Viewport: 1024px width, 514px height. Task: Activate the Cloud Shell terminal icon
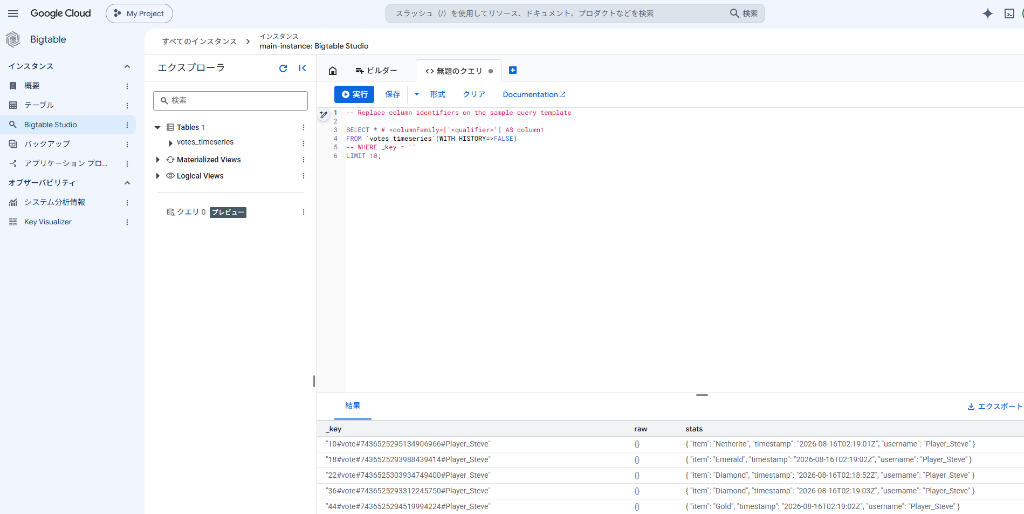pyautogui.click(x=1009, y=13)
